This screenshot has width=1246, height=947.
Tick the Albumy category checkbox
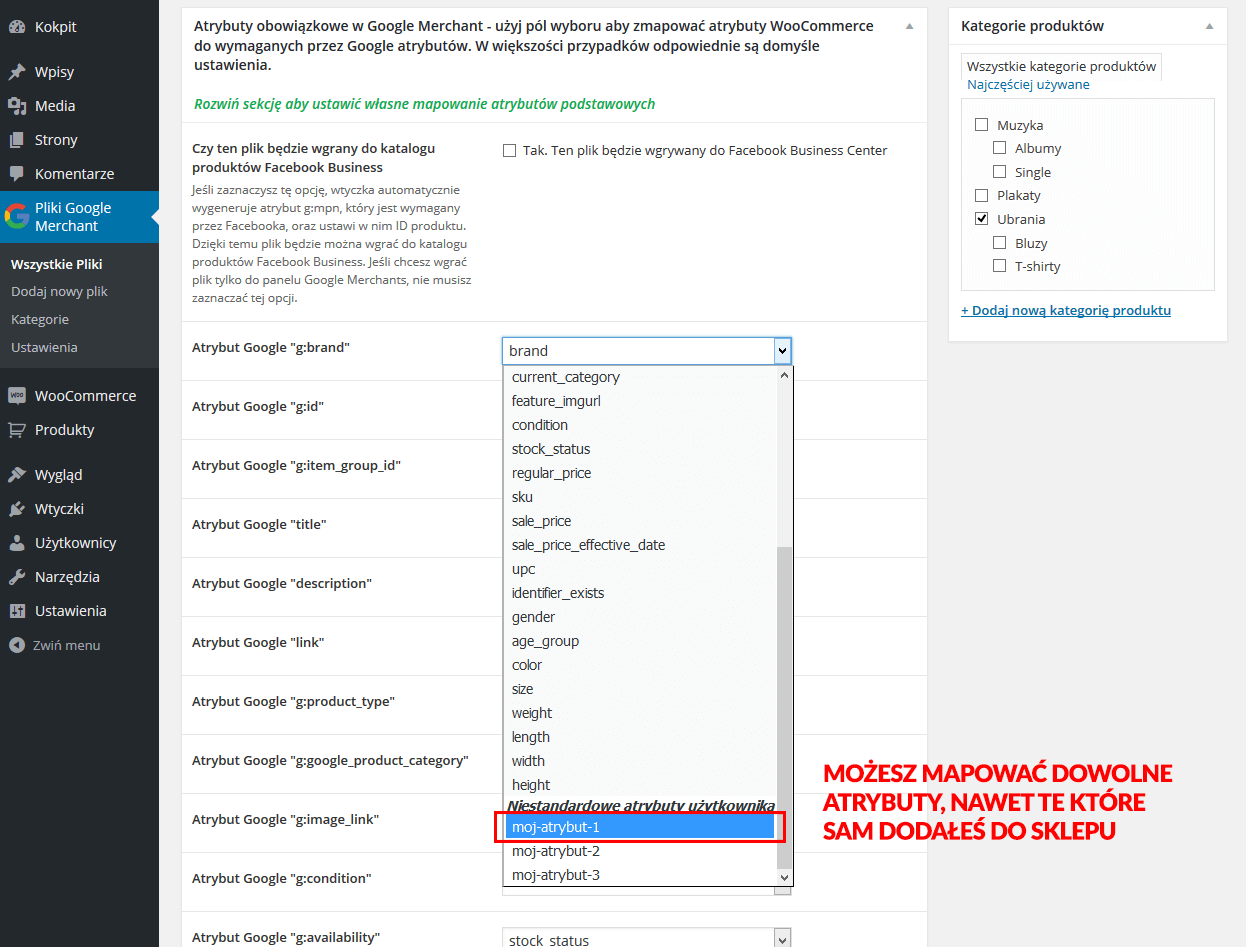[x=999, y=148]
